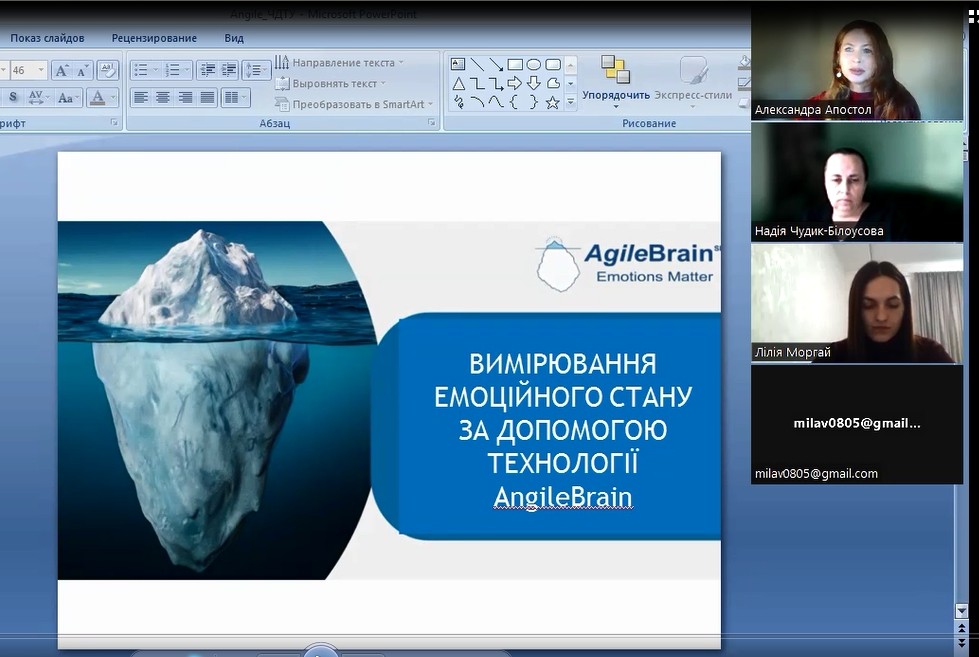This screenshot has height=657, width=979.
Task: Select the scribble shape
Action: pyautogui.click(x=458, y=102)
